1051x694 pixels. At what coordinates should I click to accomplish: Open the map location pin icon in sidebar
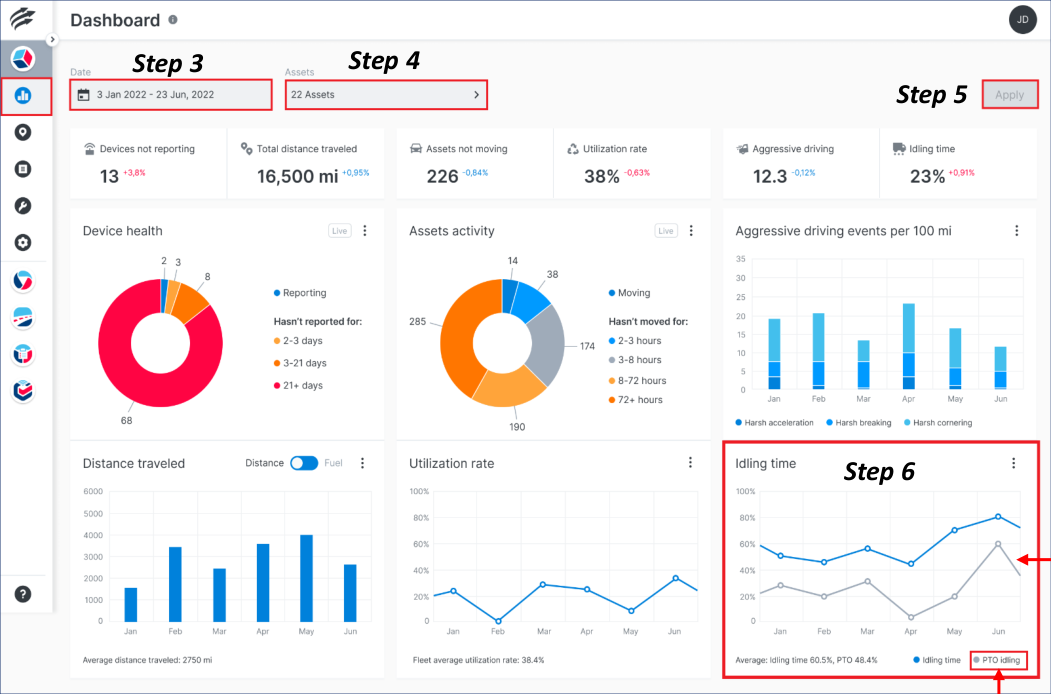23,132
